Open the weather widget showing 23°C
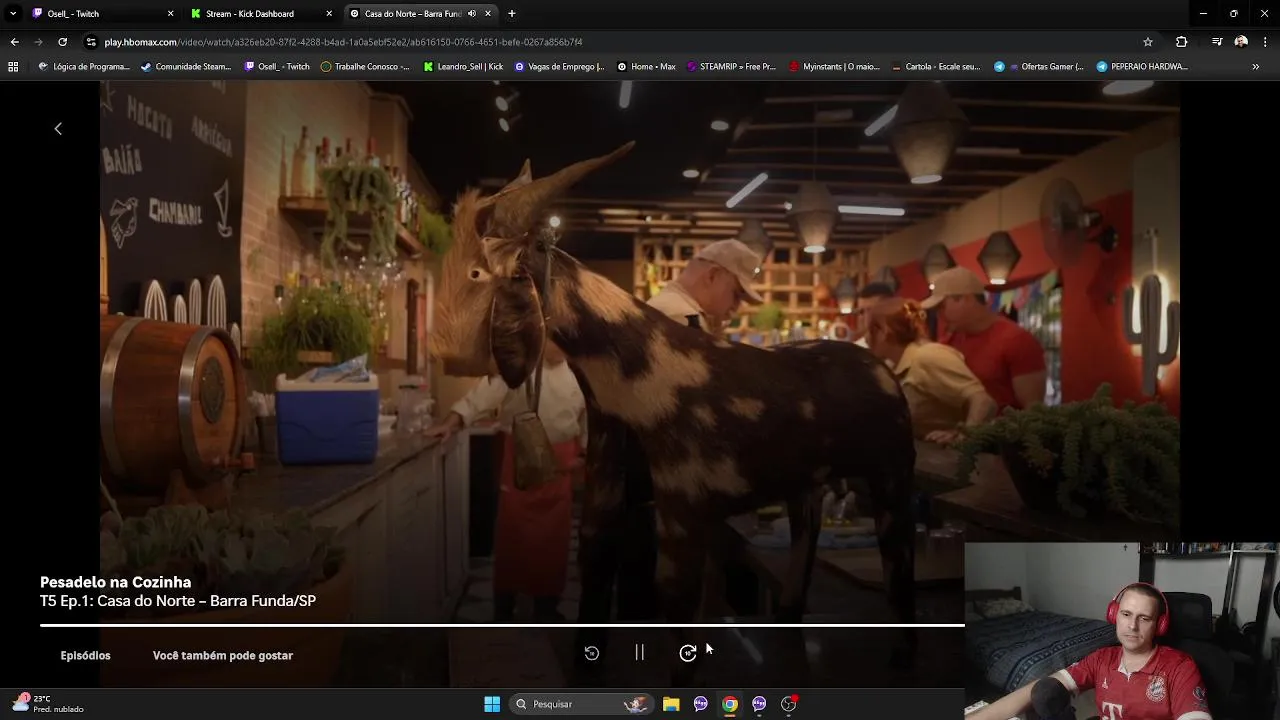Viewport: 1280px width, 720px height. coord(48,704)
